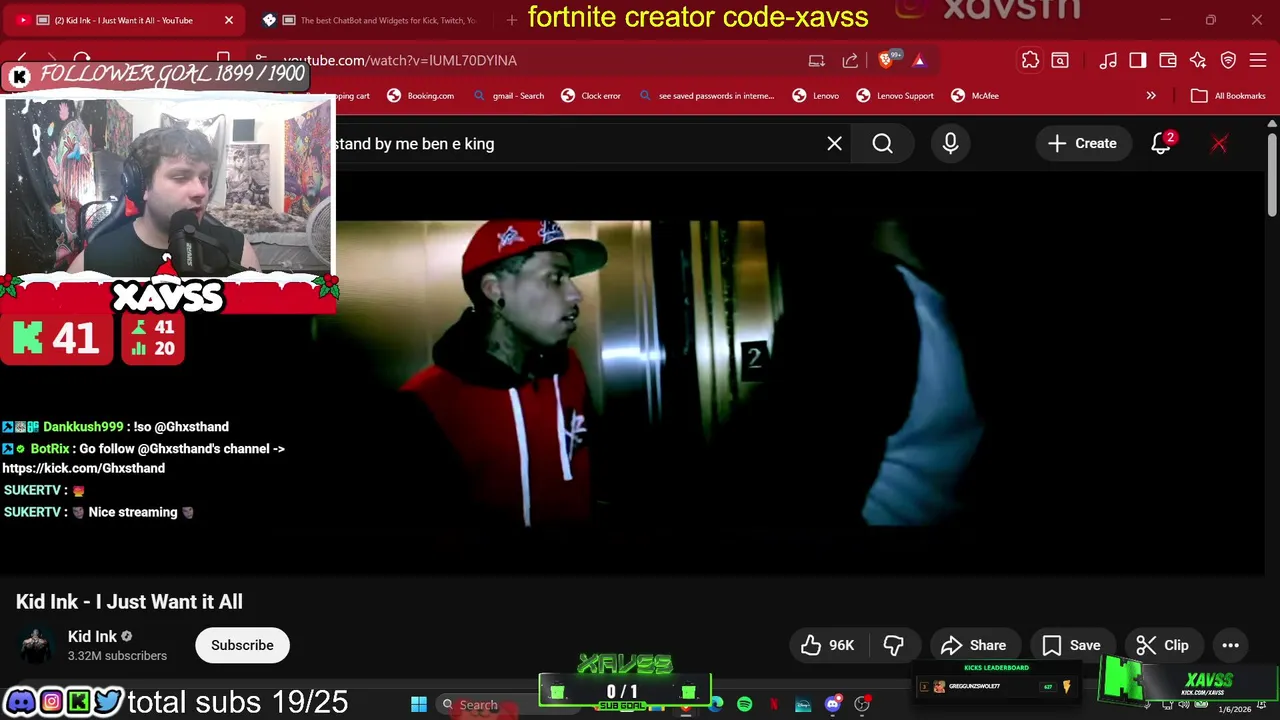Viewport: 1280px width, 720px height.
Task: Open Discord from the taskbar
Action: (x=832, y=704)
